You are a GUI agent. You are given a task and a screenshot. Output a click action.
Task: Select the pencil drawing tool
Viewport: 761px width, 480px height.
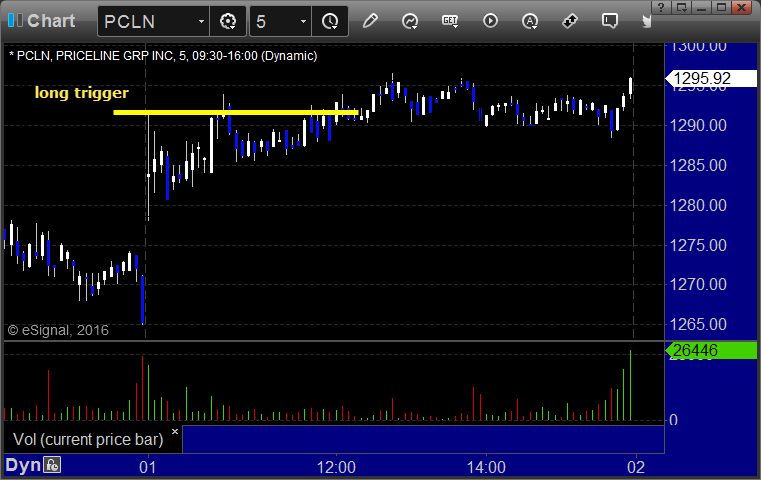[370, 21]
